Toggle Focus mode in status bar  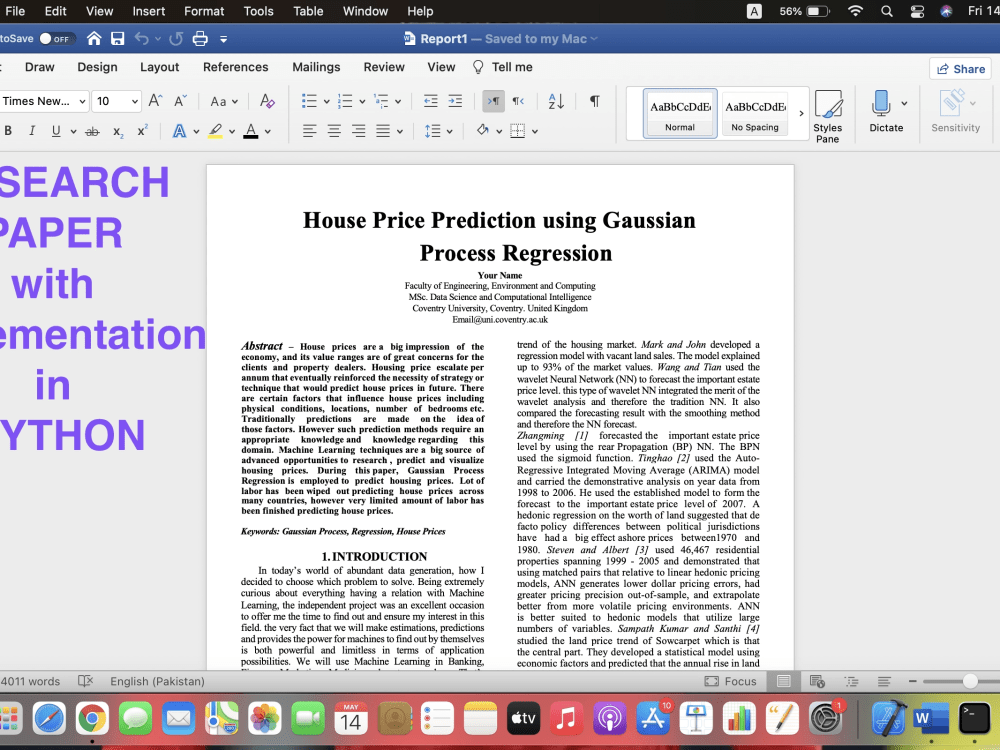point(731,681)
